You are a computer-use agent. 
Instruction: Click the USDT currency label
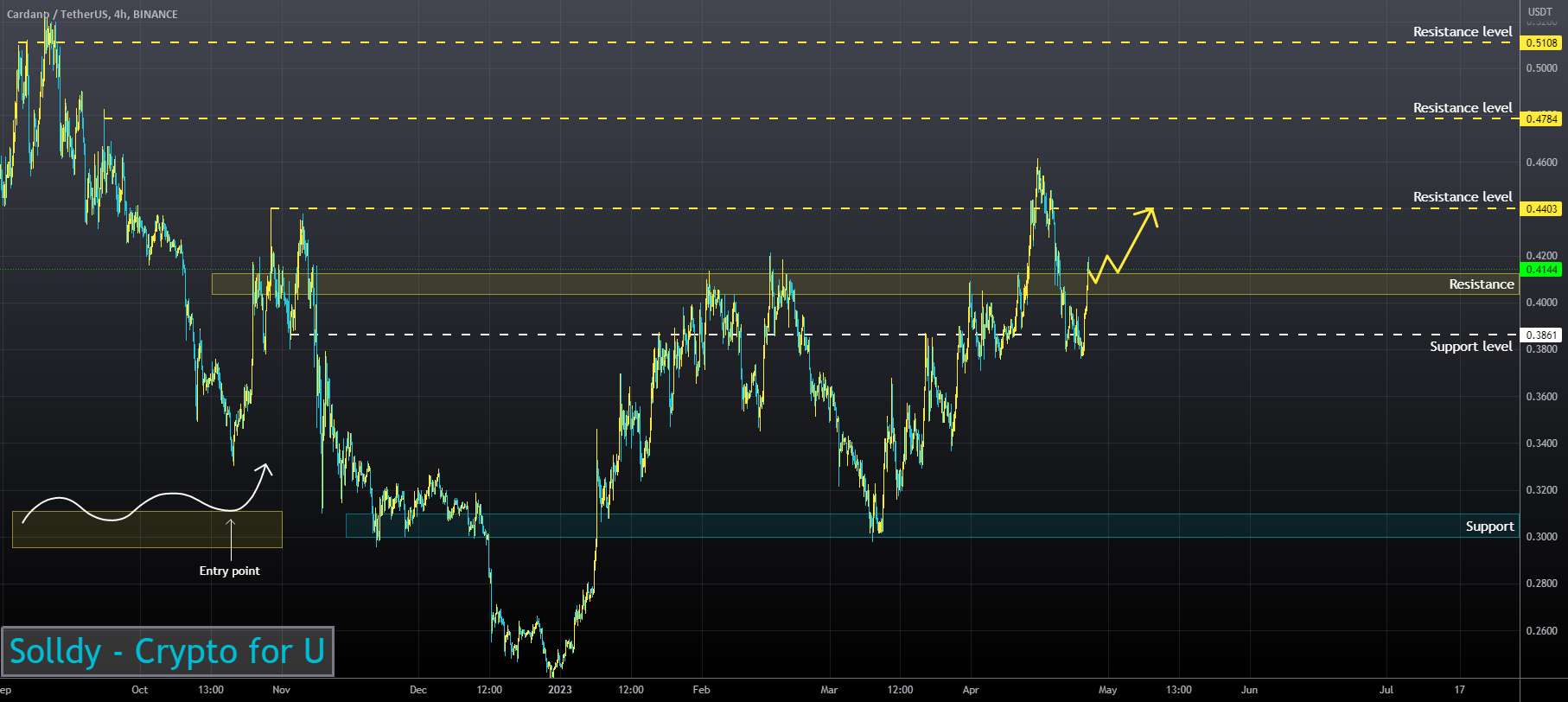click(x=1539, y=11)
